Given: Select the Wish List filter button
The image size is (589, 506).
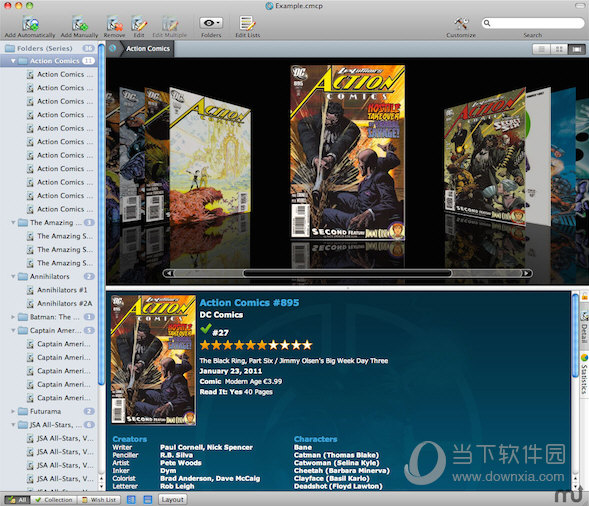Looking at the screenshot, I should (99, 500).
